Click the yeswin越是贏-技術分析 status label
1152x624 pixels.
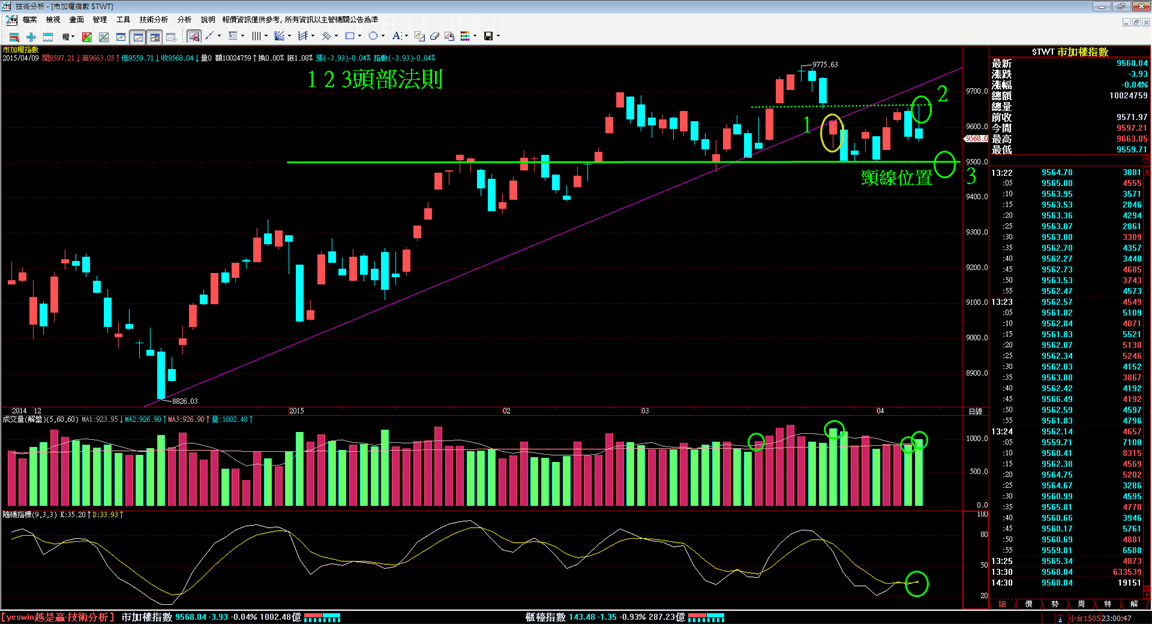(x=59, y=617)
